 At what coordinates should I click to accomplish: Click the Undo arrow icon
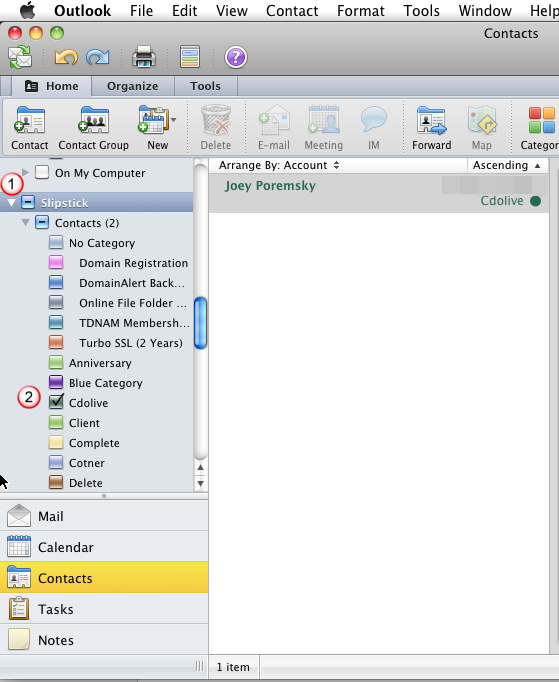point(66,57)
